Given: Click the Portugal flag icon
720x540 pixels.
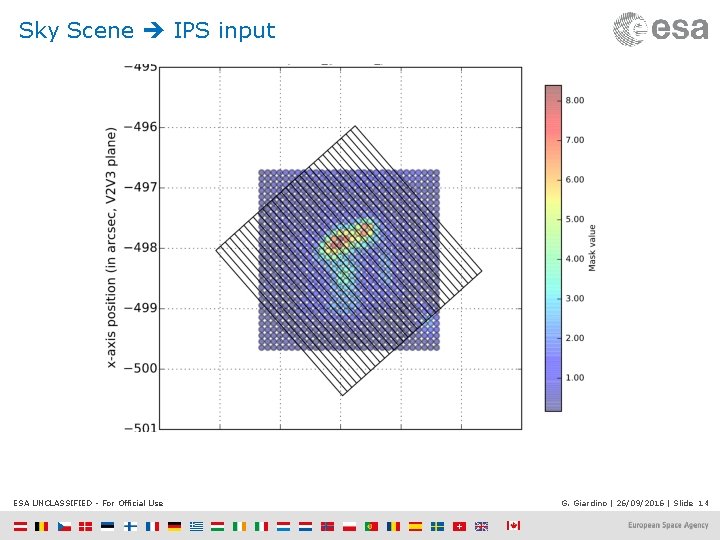Looking at the screenshot, I should (371, 526).
